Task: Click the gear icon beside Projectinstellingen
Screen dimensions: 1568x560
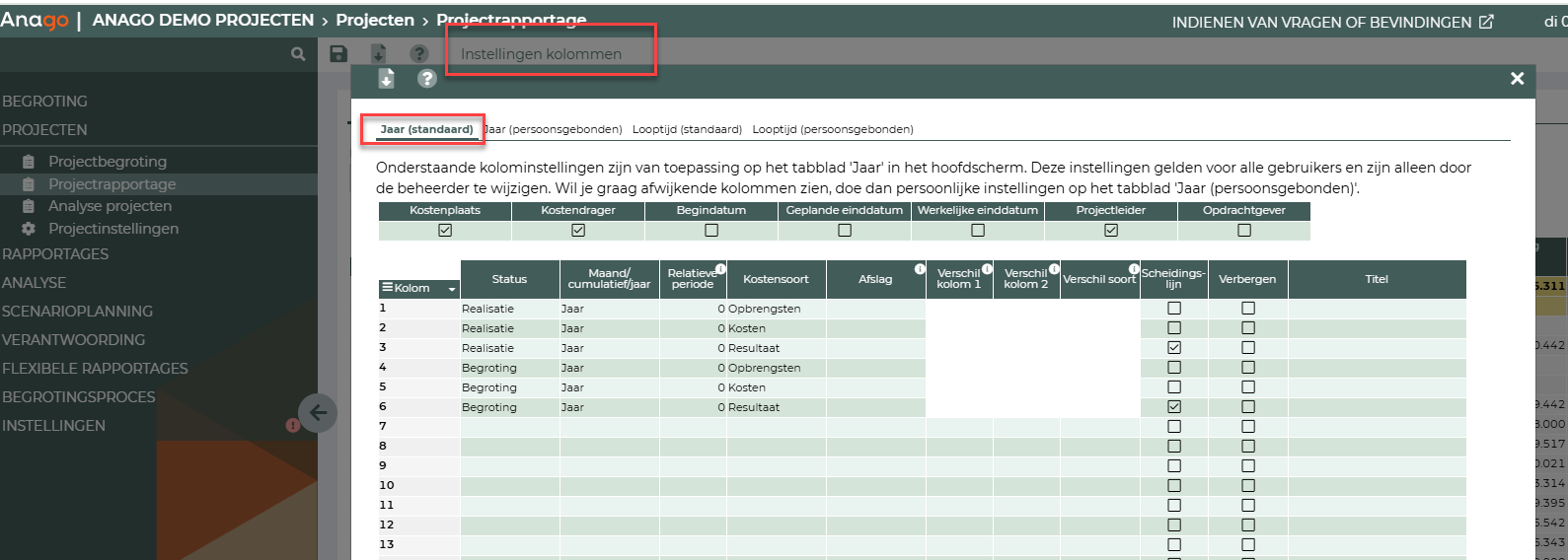Action: [x=29, y=229]
